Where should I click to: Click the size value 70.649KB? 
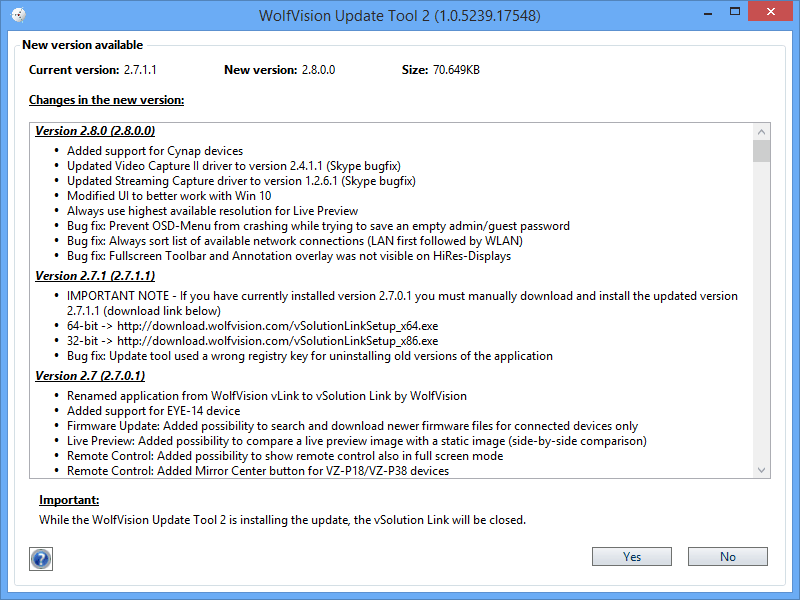tap(456, 70)
